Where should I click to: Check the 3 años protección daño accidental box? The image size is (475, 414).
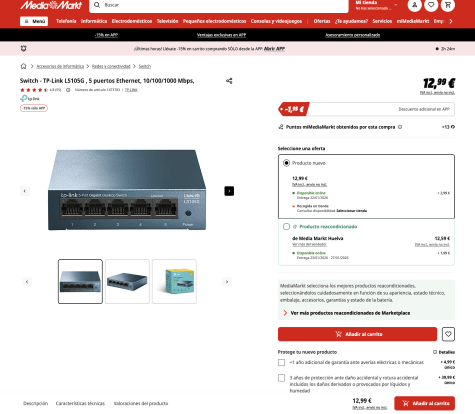282,378
